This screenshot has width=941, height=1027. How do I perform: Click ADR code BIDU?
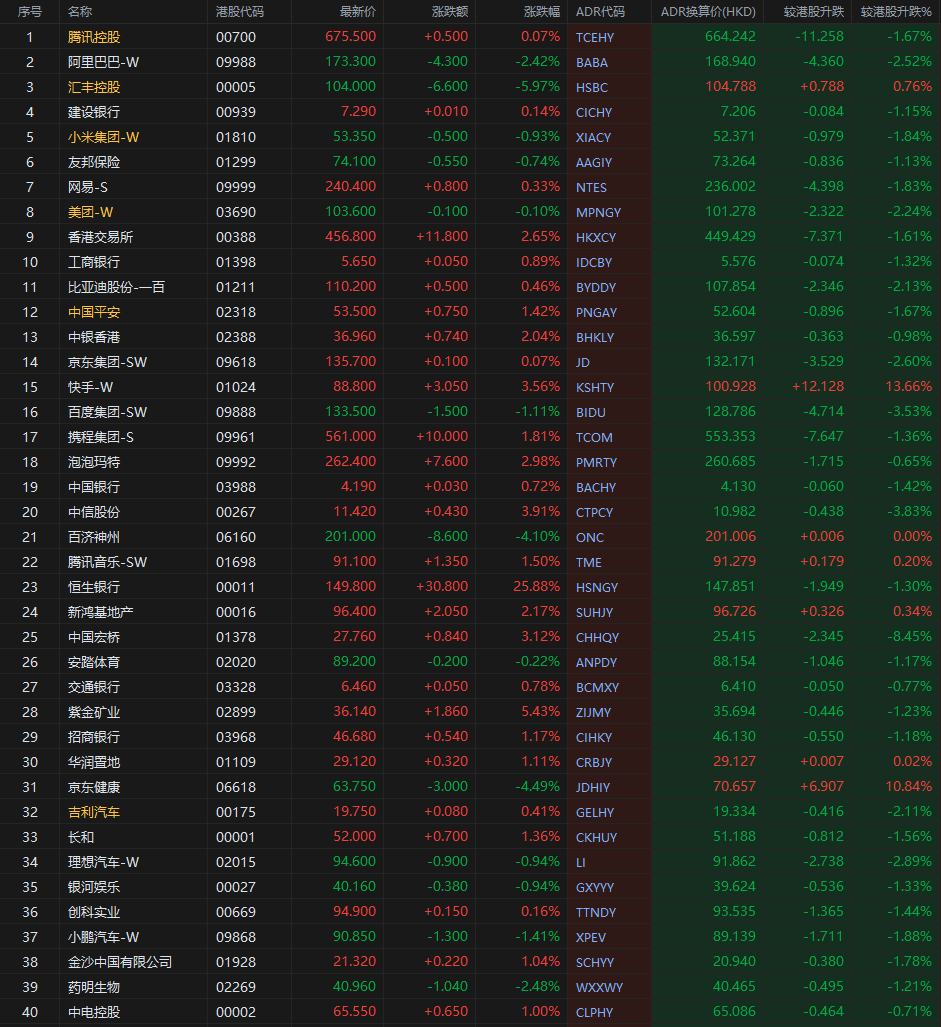point(590,412)
